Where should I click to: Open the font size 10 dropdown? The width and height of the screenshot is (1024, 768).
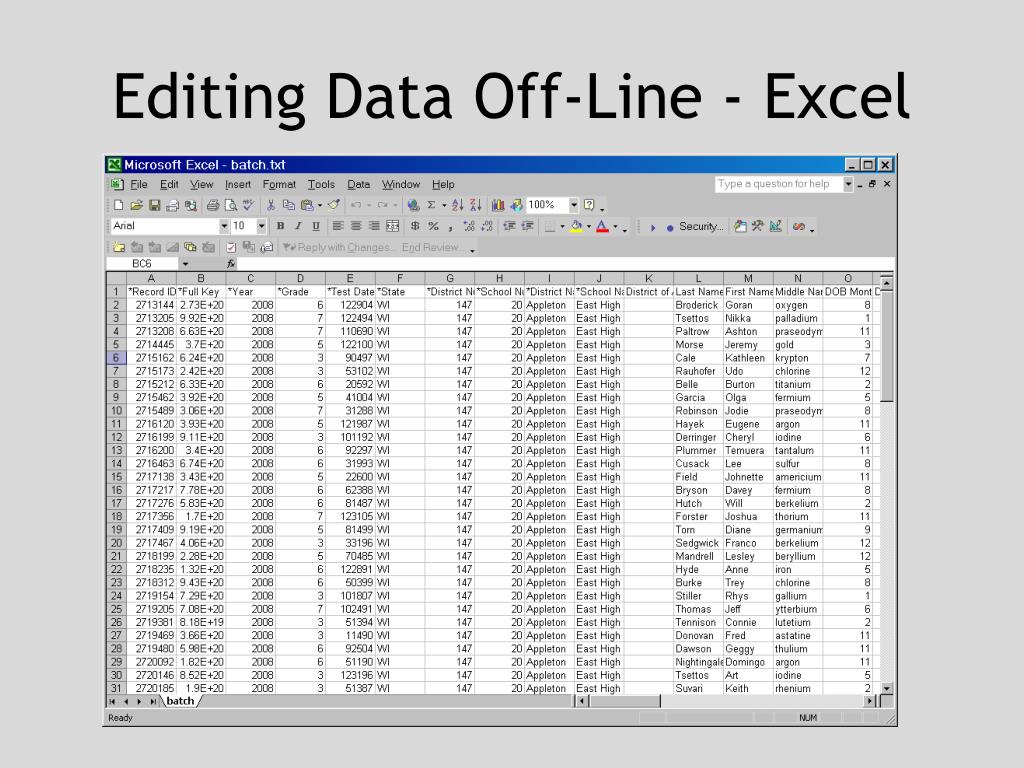point(261,227)
